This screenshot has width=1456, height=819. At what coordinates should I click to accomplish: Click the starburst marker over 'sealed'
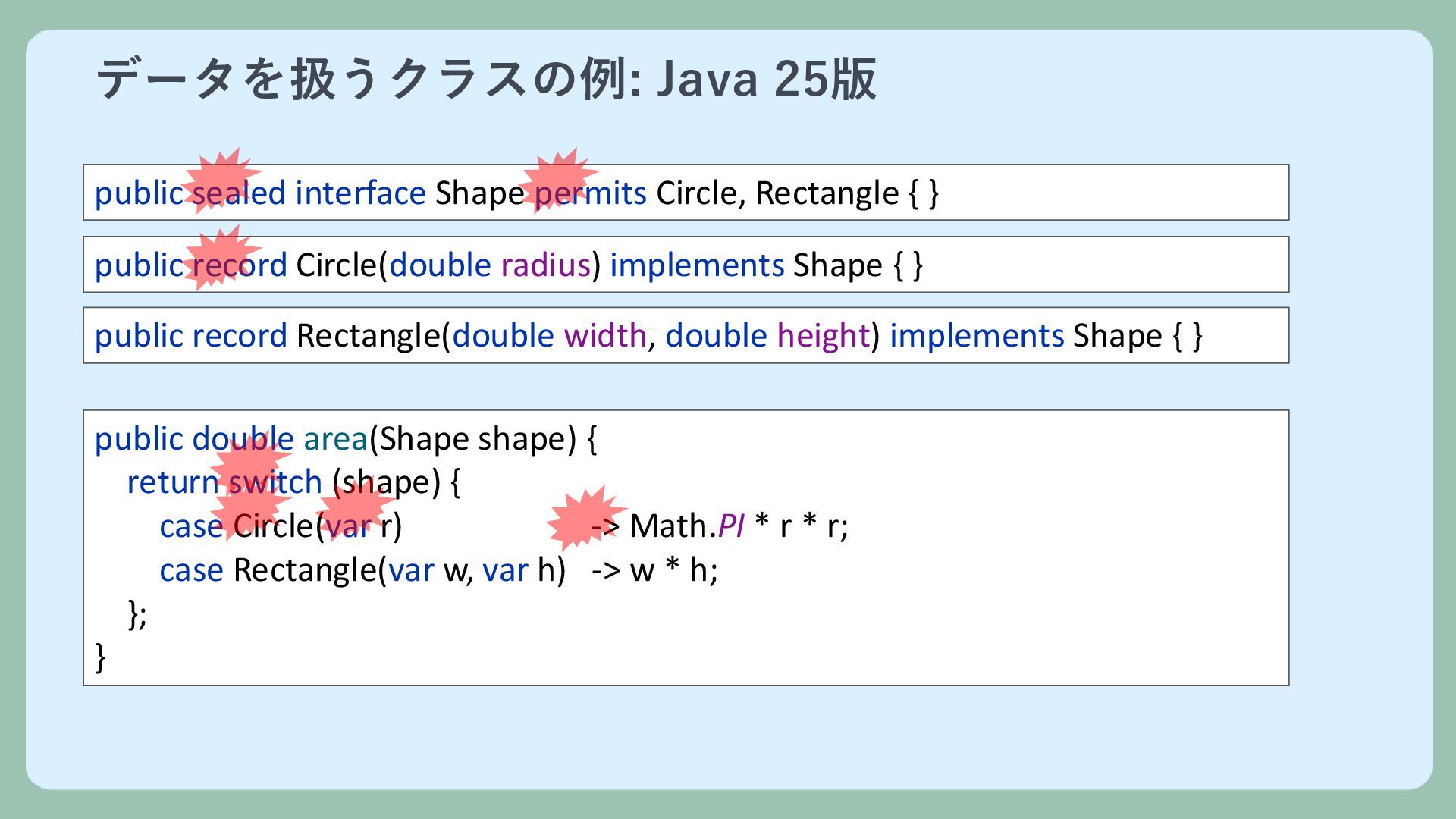pos(220,180)
